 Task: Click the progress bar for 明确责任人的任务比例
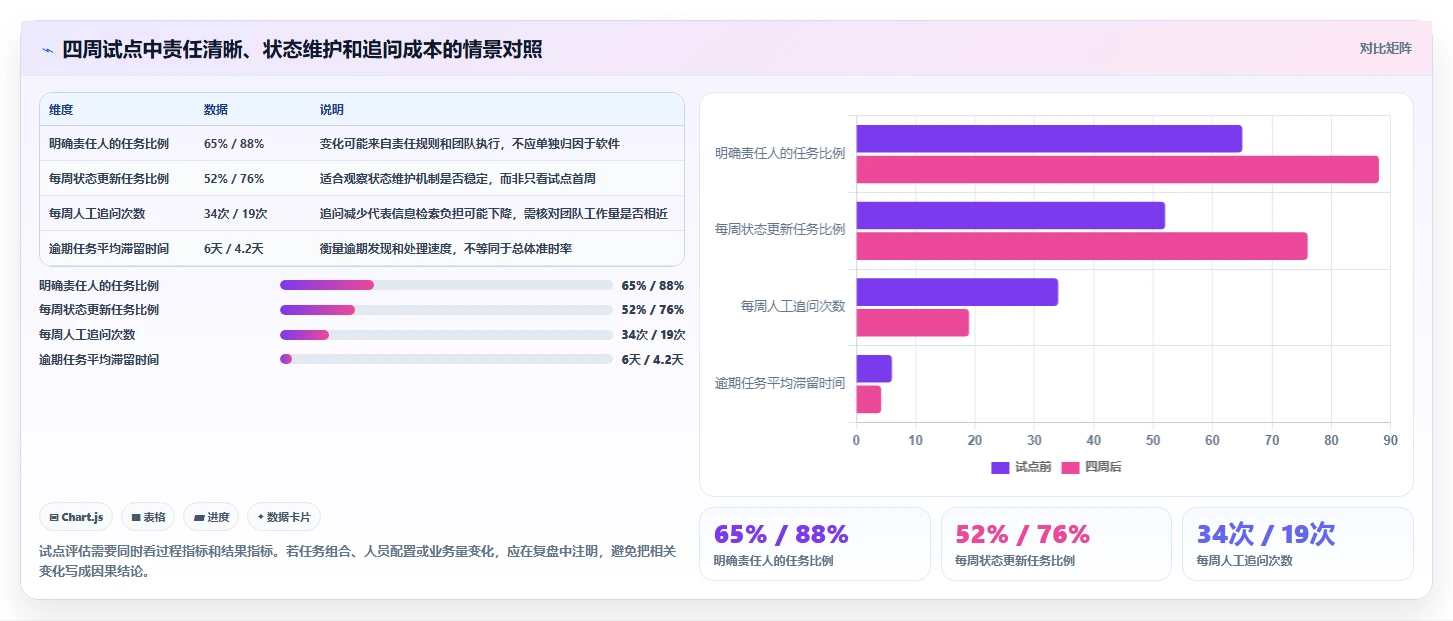[446, 285]
